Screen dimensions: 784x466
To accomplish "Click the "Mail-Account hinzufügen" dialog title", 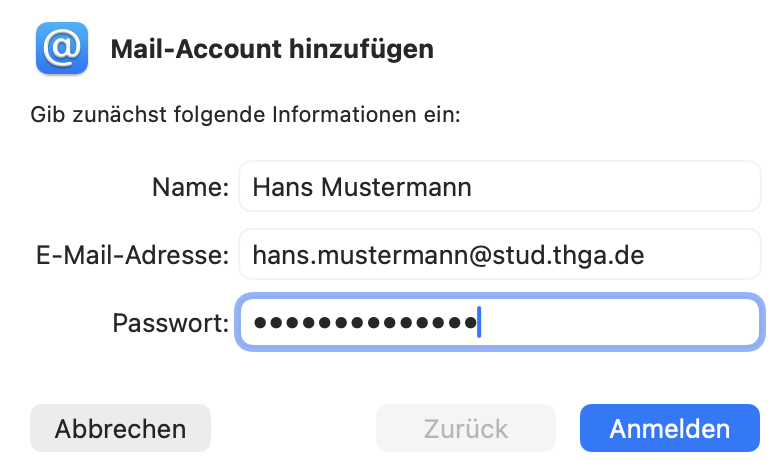I will (x=272, y=49).
